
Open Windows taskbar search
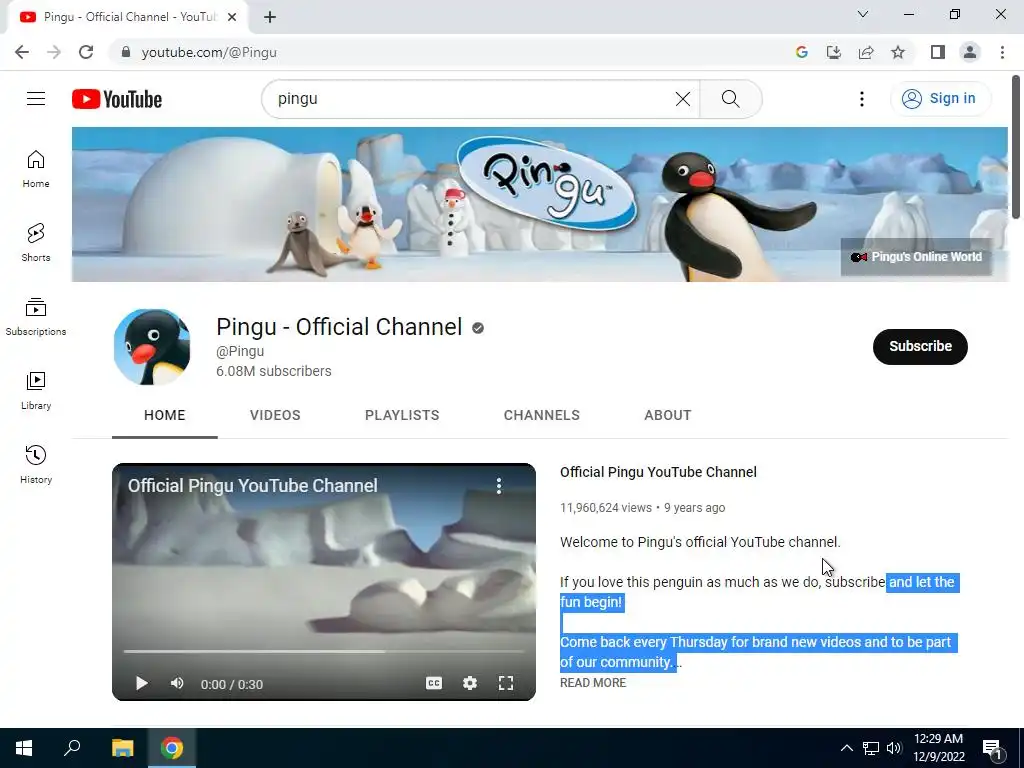72,748
